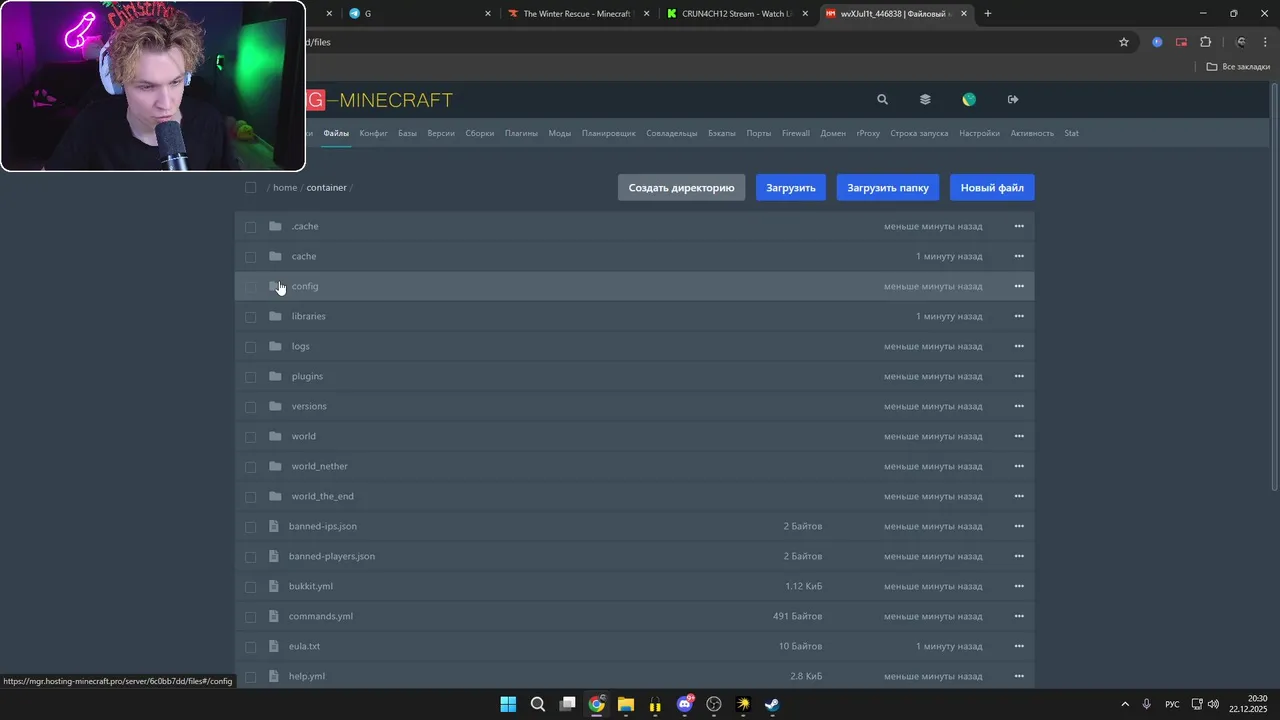Open the container breadcrumb link
This screenshot has width=1280, height=720.
point(326,187)
